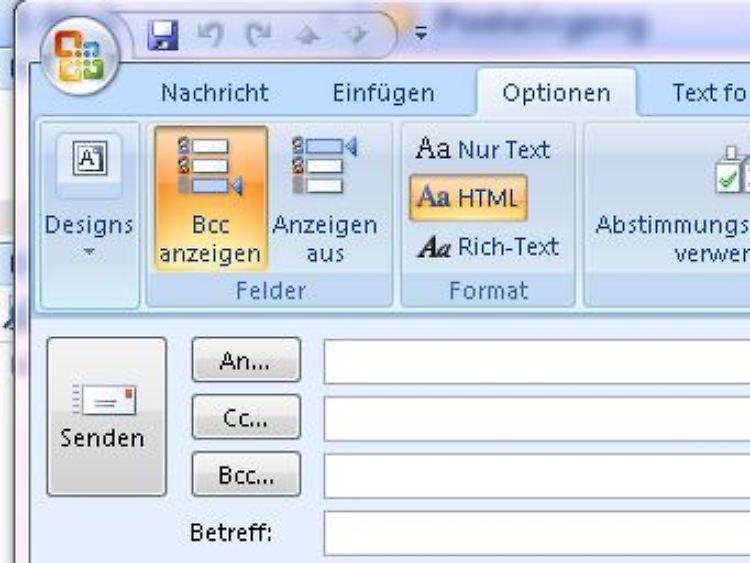The width and height of the screenshot is (750, 563).
Task: Click the Undo arrow in quick access toolbar
Action: coord(210,36)
